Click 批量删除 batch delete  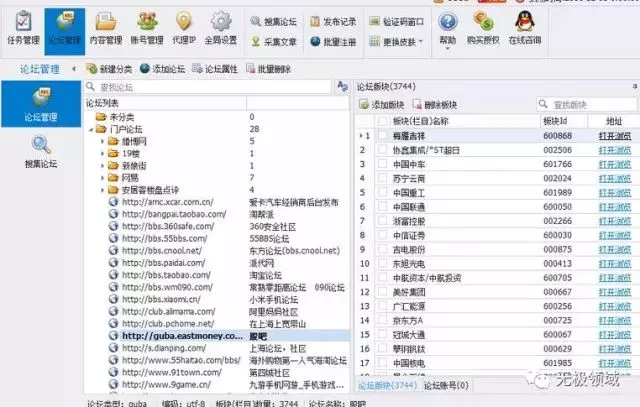[269, 69]
